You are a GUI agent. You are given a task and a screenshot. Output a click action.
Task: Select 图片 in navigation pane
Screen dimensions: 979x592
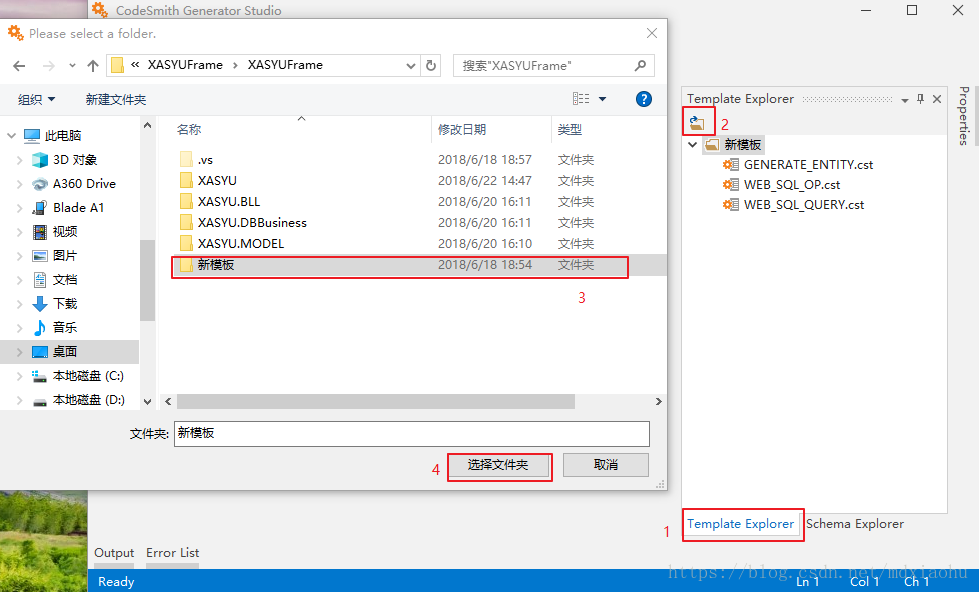(64, 255)
